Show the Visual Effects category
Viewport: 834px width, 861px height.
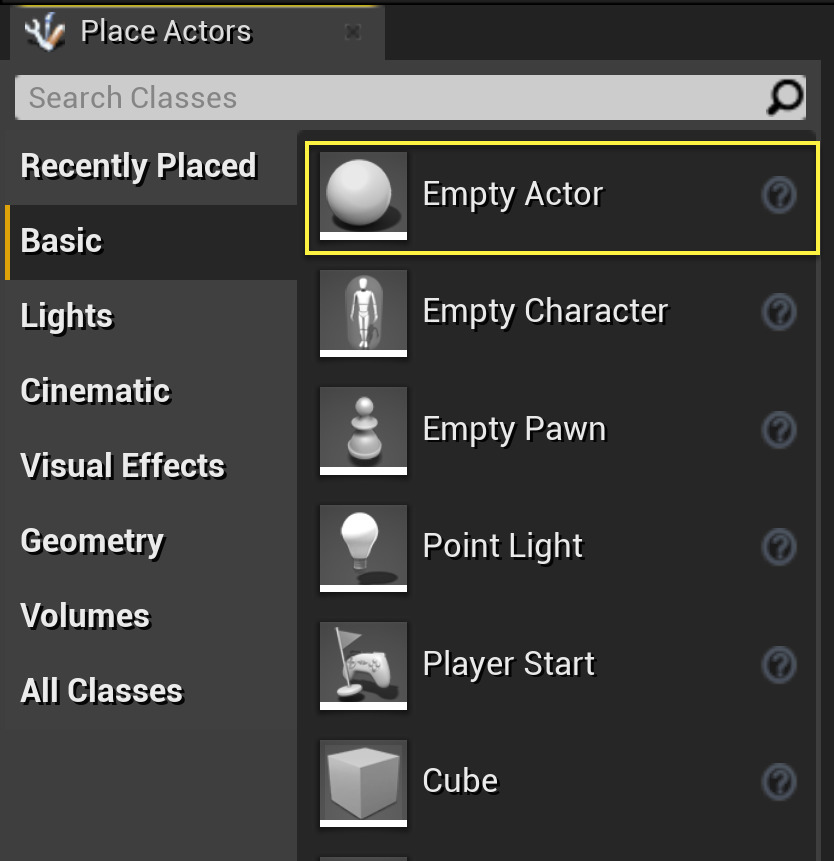pyautogui.click(x=123, y=466)
